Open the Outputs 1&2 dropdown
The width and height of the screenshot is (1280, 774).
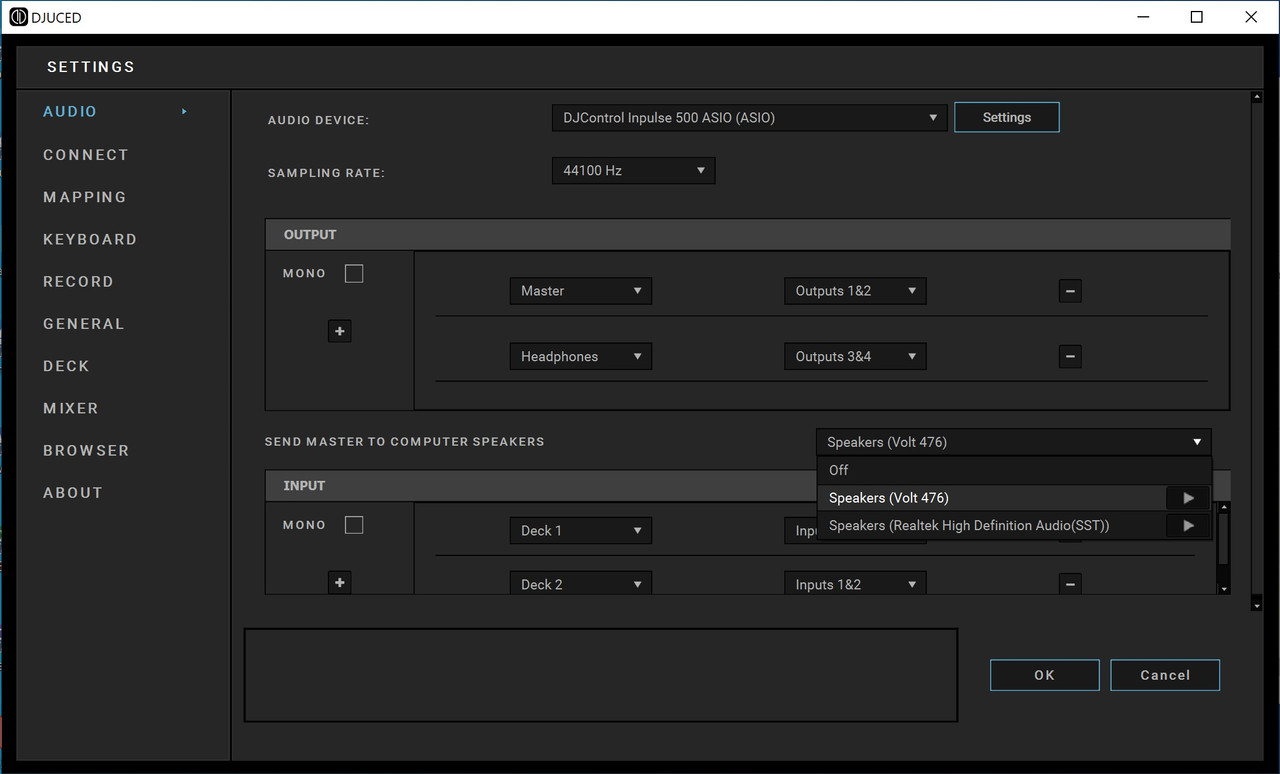pyautogui.click(x=855, y=291)
